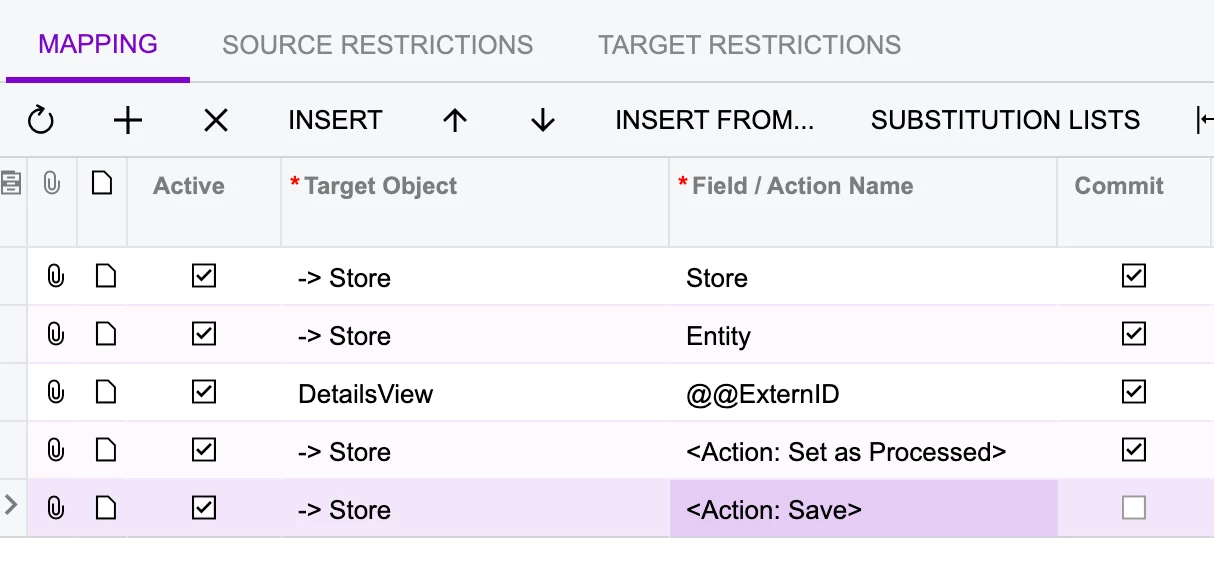Screen dimensions: 1214x578
Task: Move the row down with the down arrow
Action: 543,121
